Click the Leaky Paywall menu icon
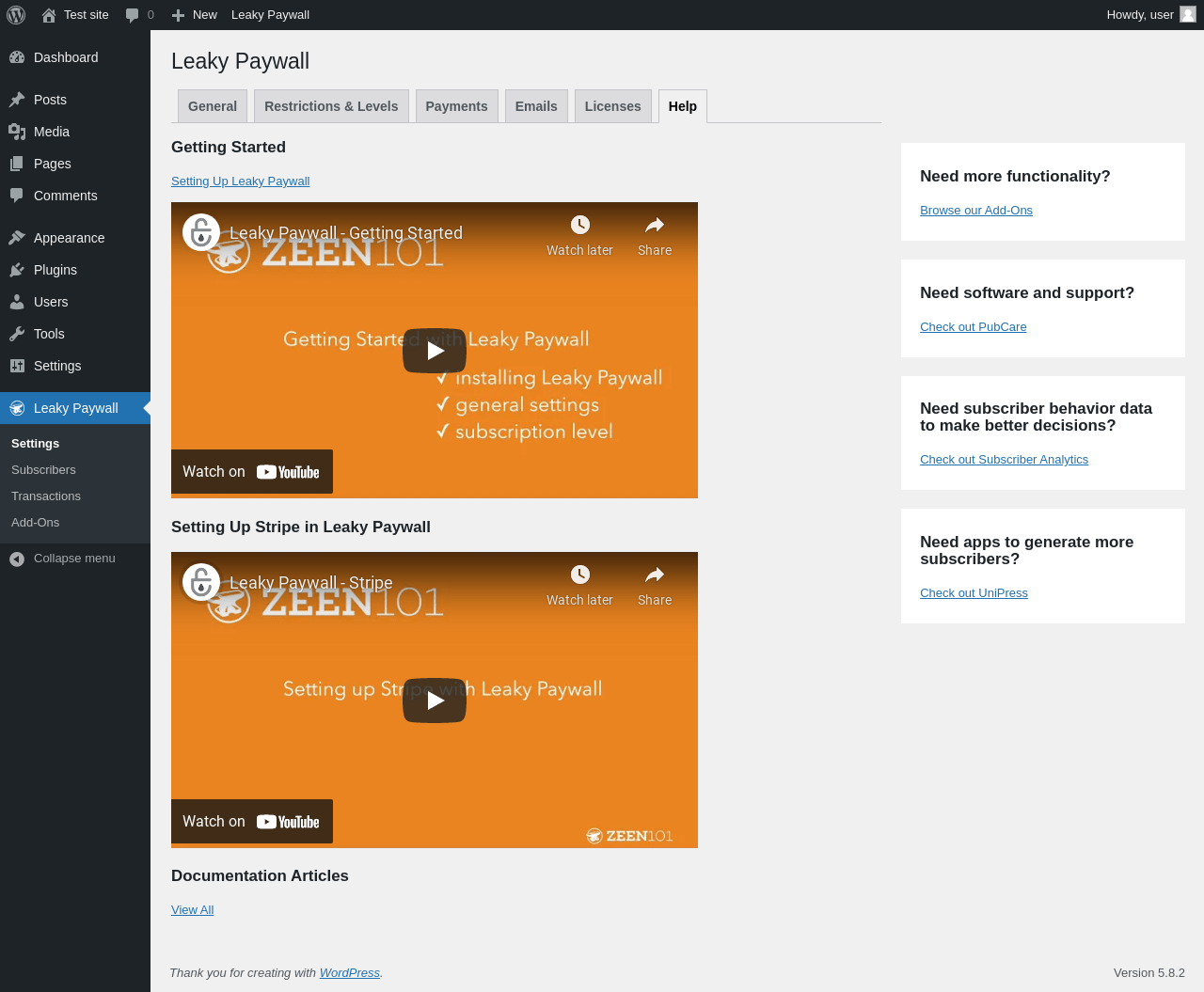The height and width of the screenshot is (992, 1204). [17, 408]
